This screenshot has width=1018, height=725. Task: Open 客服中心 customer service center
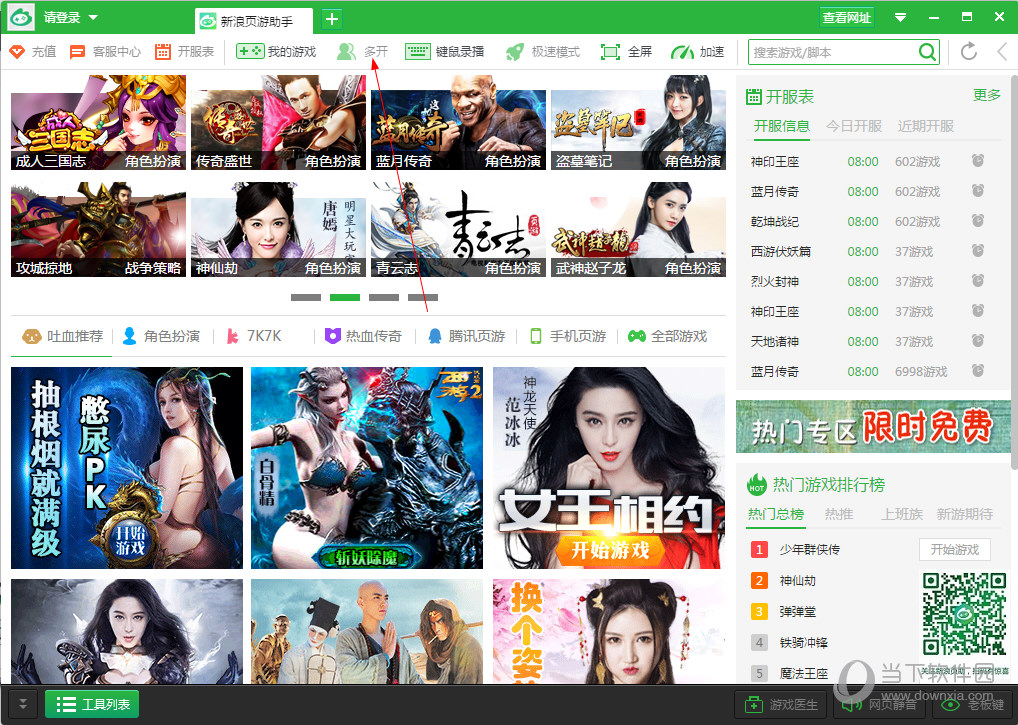click(106, 52)
